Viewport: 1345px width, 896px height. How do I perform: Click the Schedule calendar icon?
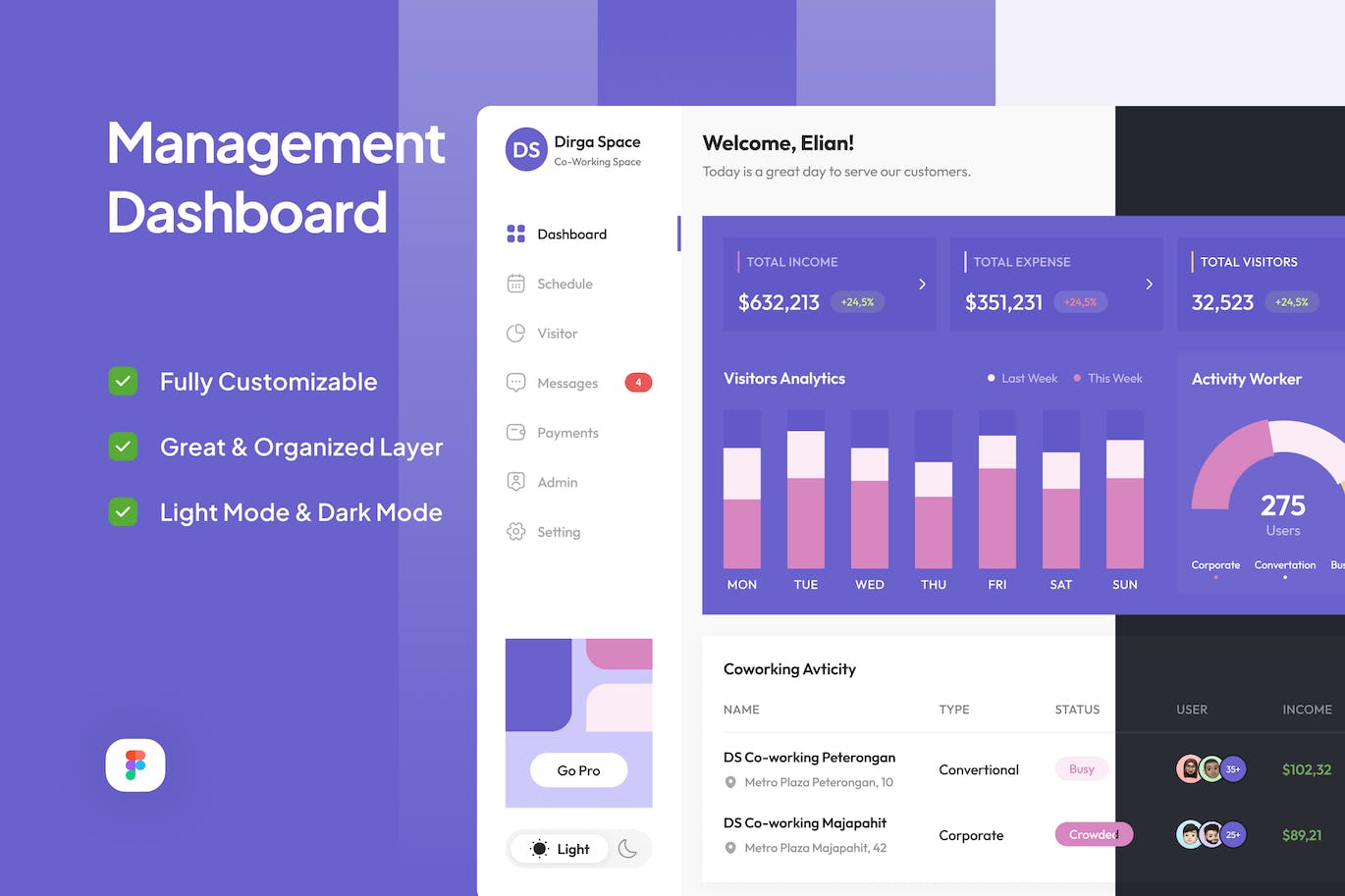515,284
